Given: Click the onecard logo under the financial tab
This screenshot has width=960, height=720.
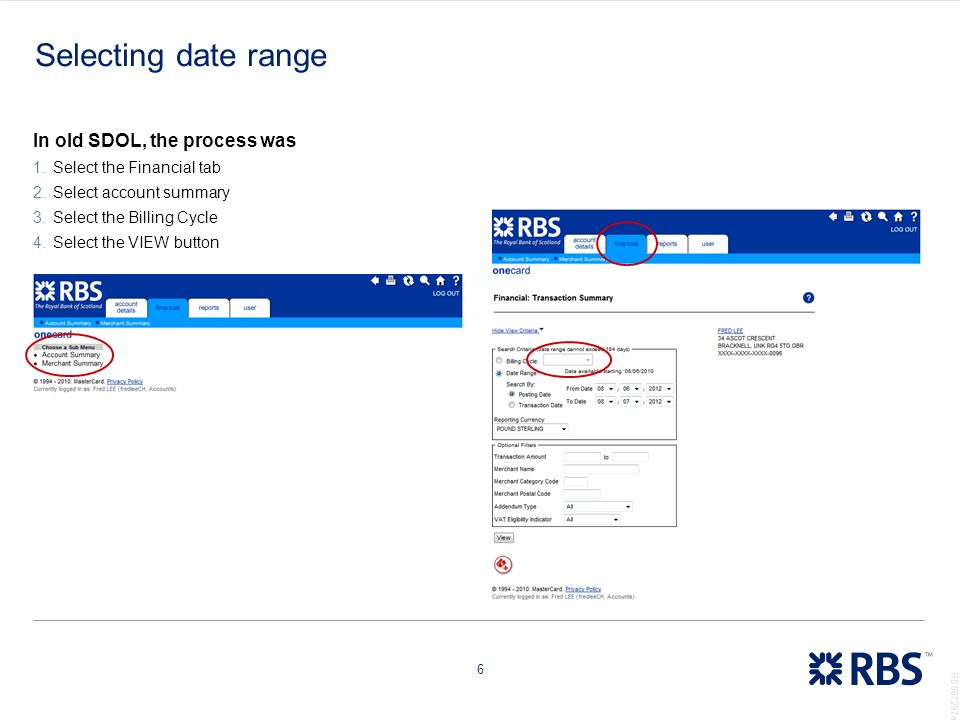Looking at the screenshot, I should click(511, 271).
